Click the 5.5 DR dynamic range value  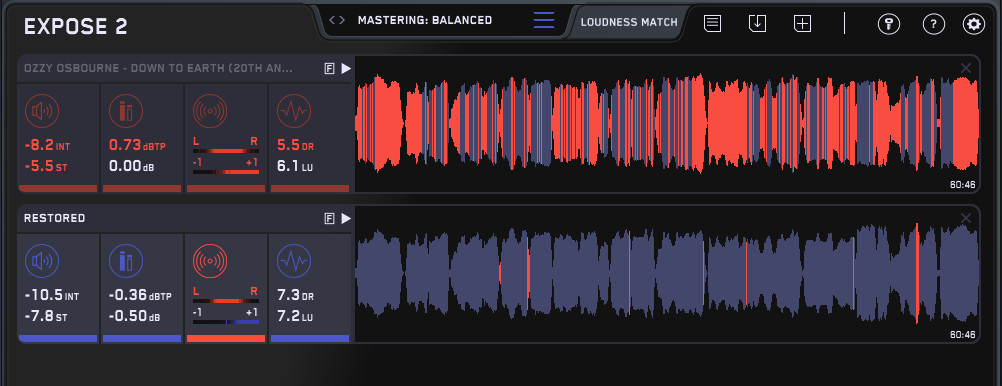(x=295, y=146)
